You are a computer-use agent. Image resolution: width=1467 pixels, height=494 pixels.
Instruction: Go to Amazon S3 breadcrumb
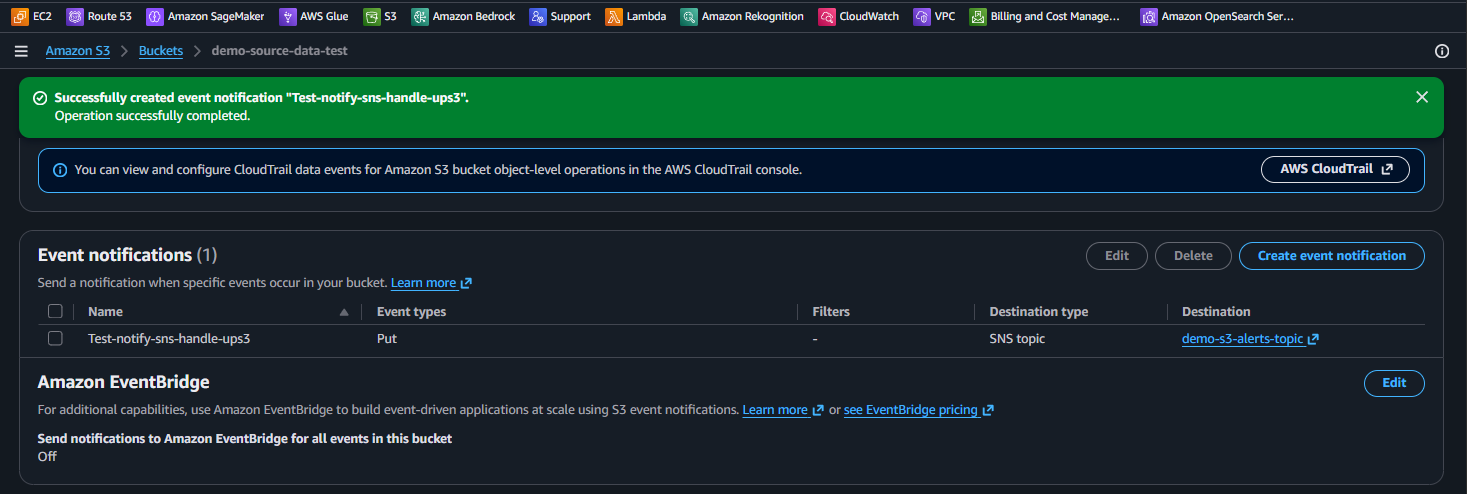[x=77, y=50]
